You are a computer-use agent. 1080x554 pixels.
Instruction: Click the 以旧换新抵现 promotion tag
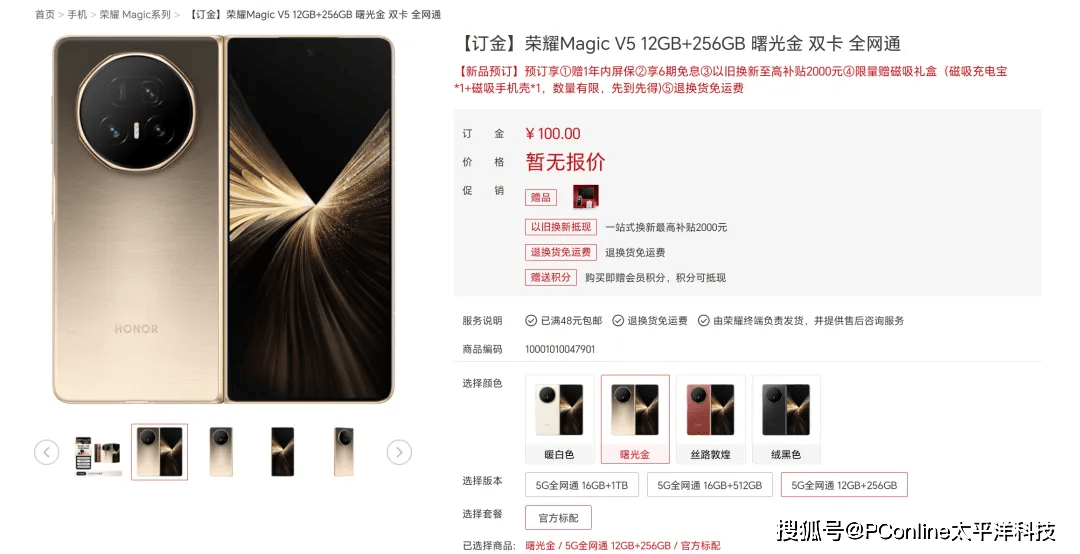click(x=561, y=227)
